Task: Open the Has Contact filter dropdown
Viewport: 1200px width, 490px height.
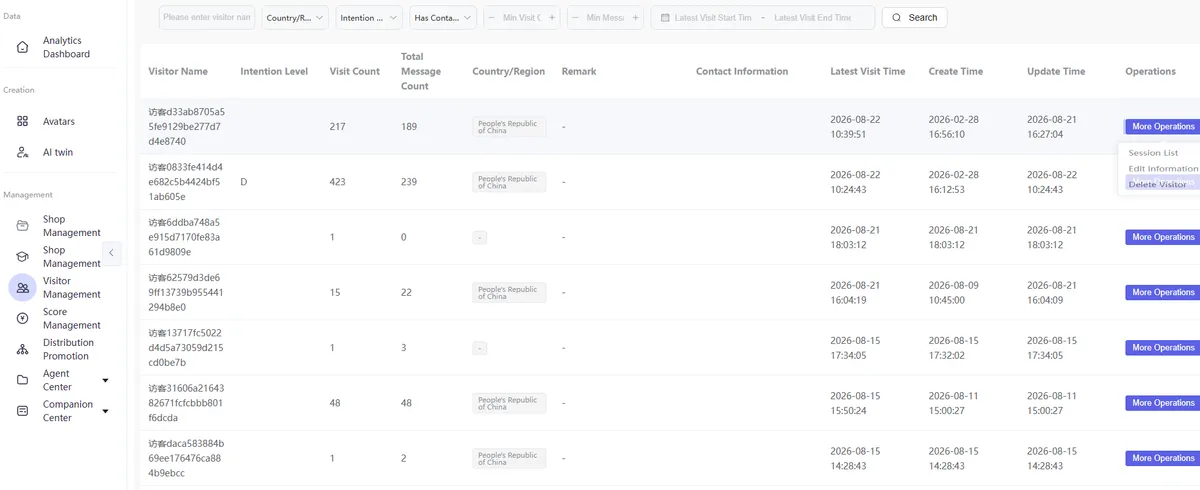Action: click(443, 18)
